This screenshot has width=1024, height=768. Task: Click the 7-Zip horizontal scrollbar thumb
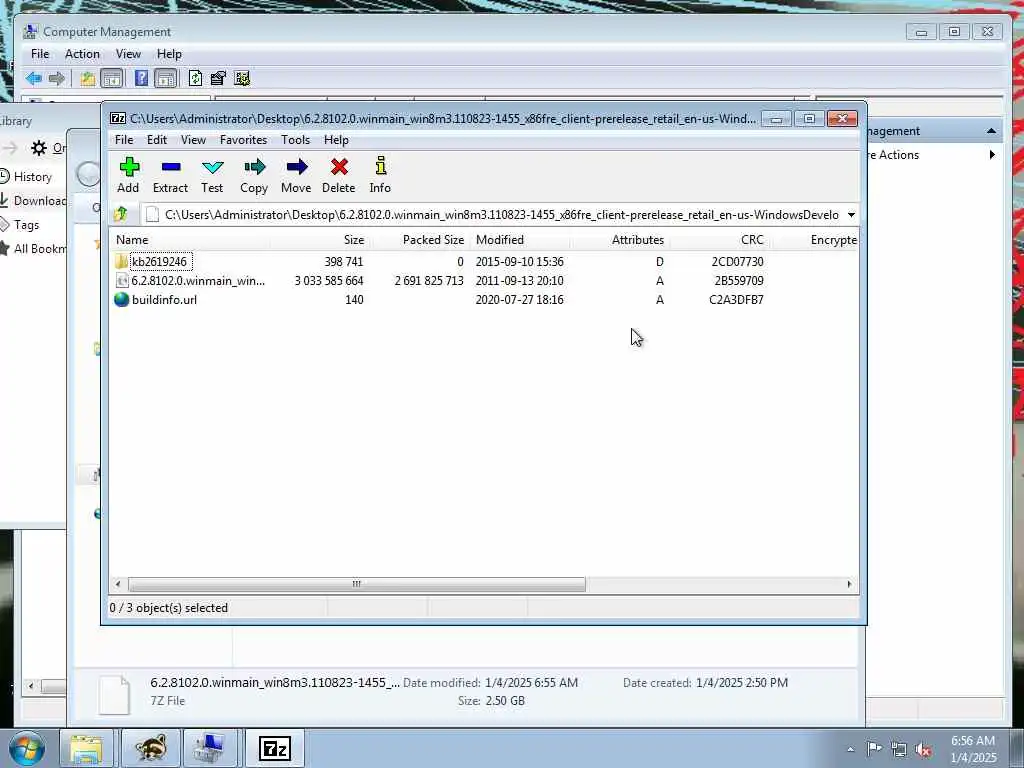click(357, 584)
